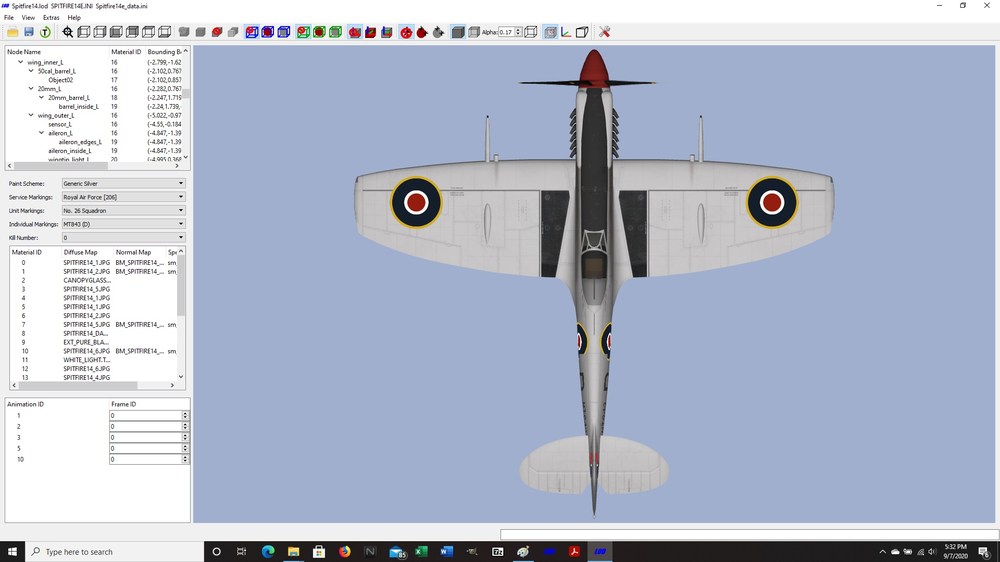Adjust Frame ID stepper for Animation 10
Screen dimensions: 1000x562
pos(185,459)
